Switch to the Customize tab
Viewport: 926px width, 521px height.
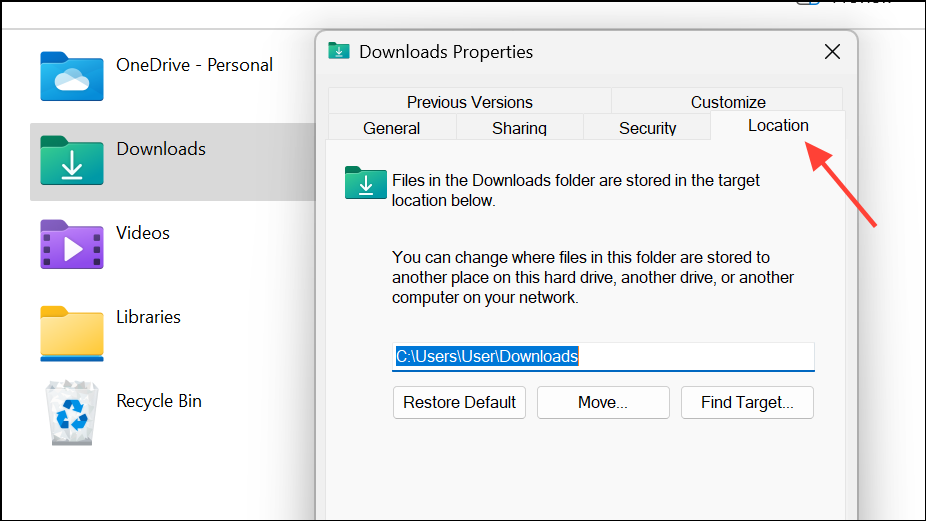pyautogui.click(x=728, y=102)
